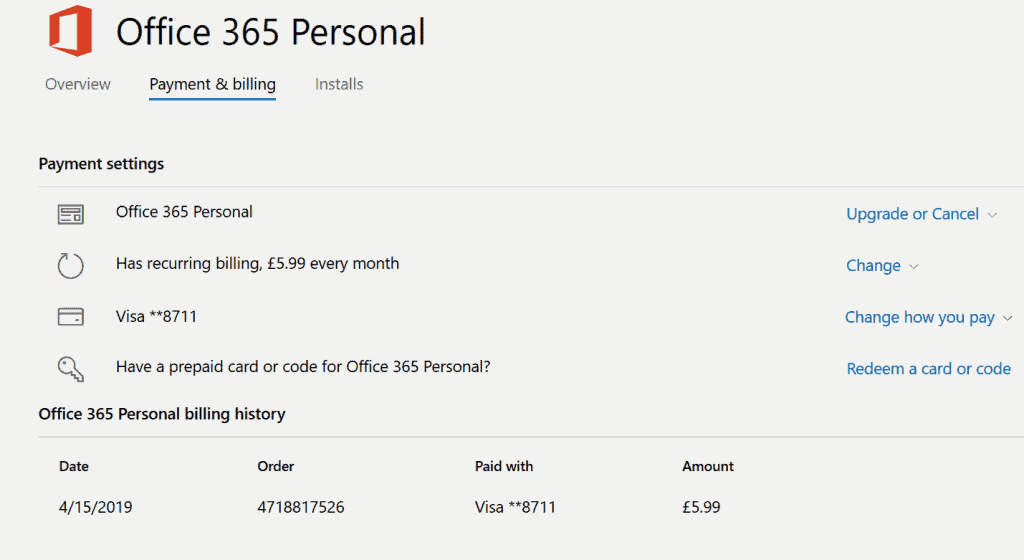1024x560 pixels.
Task: Click the key icon for prepaid card
Action: coord(71,369)
